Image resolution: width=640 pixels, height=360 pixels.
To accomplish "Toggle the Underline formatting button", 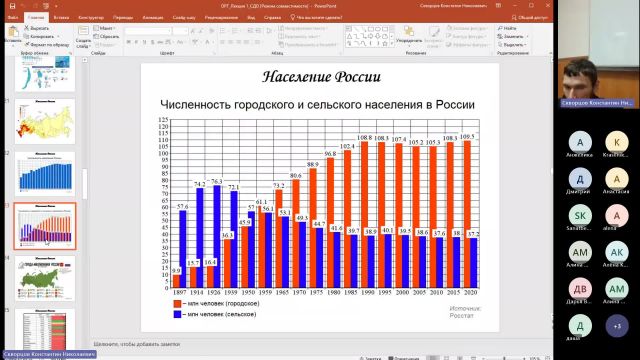I will (x=144, y=42).
